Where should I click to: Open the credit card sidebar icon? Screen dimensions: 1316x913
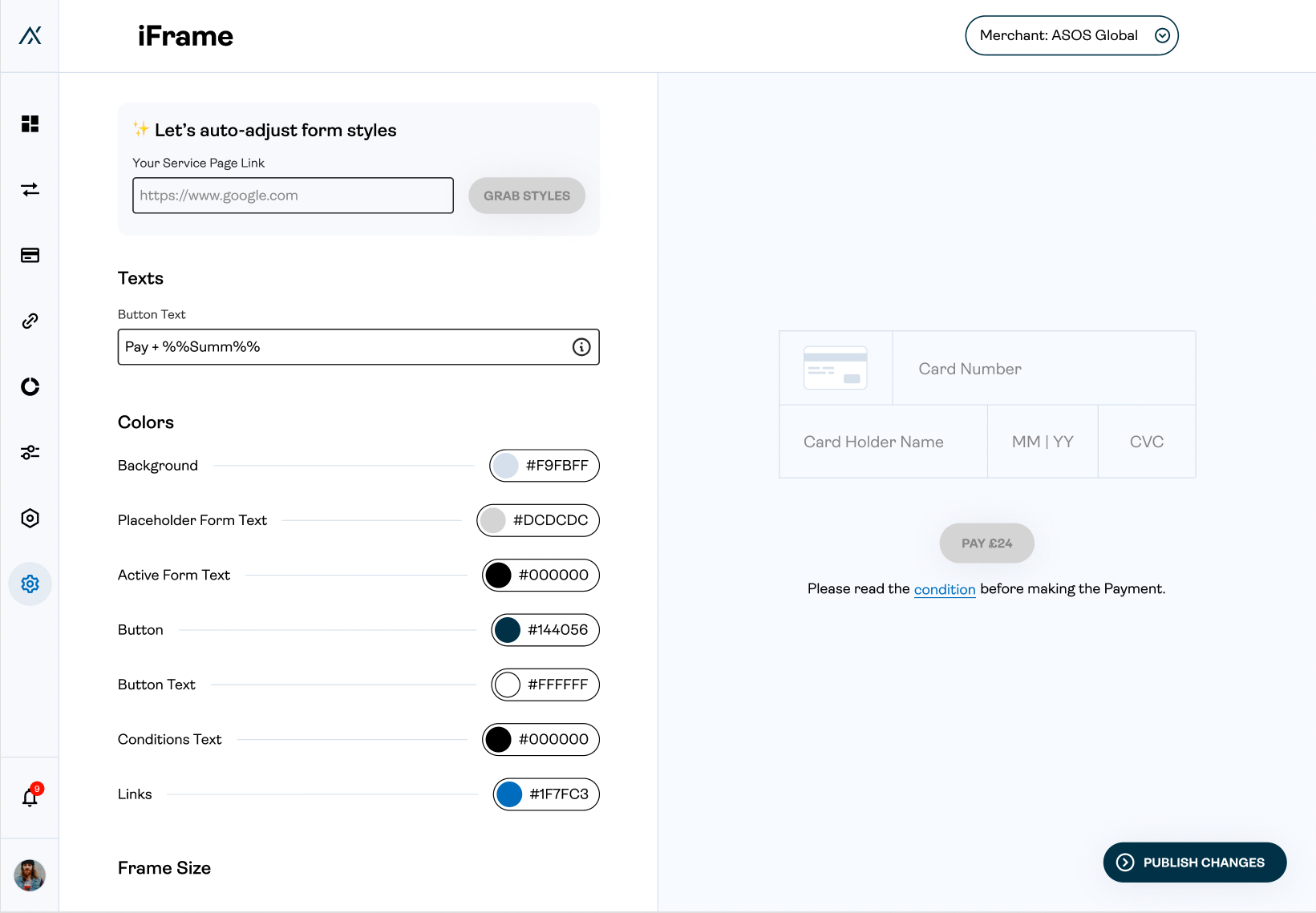point(30,255)
